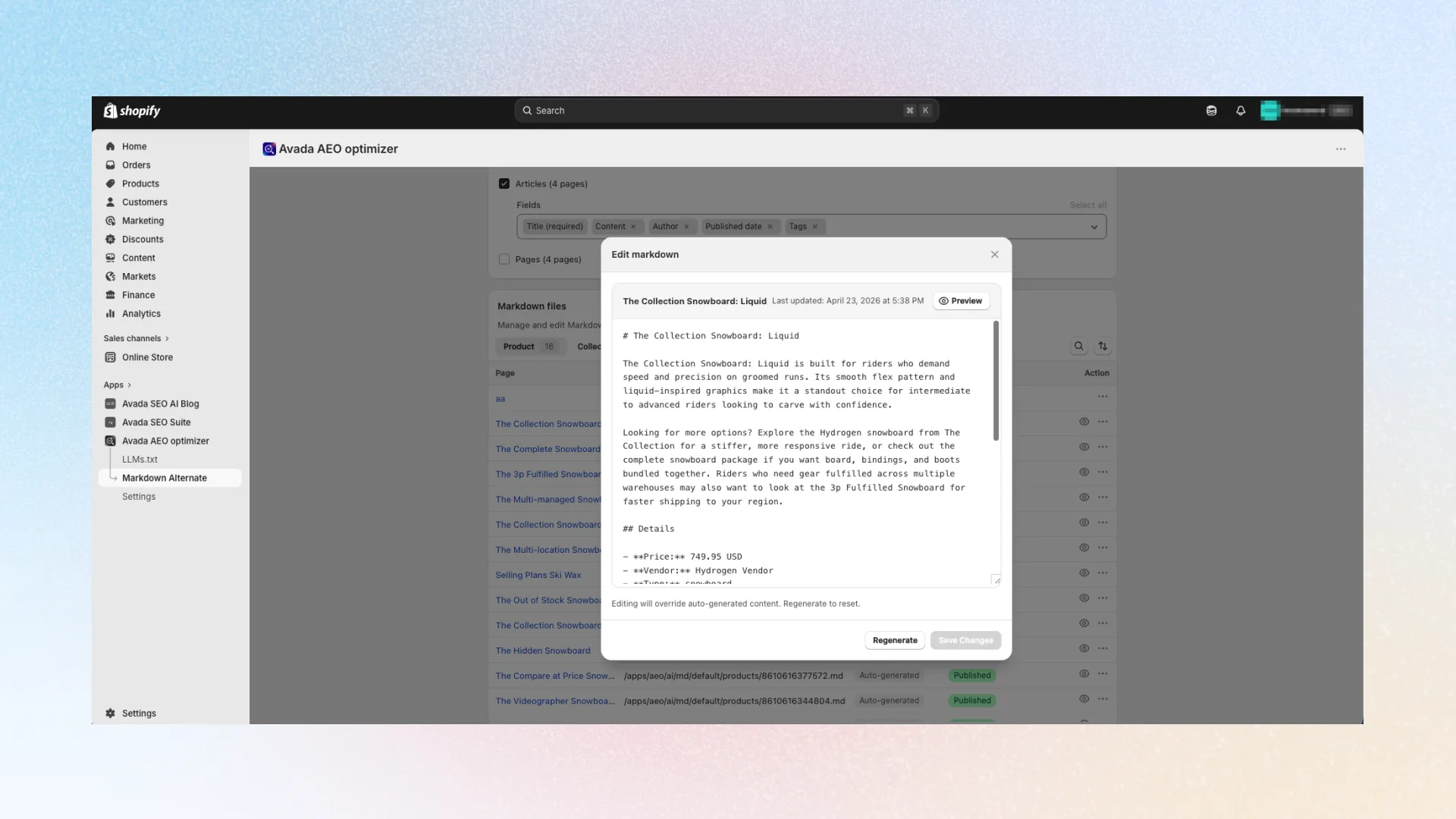Image resolution: width=1456 pixels, height=819 pixels.
Task: Uncheck the Articles (4 pages) checkbox
Action: [504, 184]
